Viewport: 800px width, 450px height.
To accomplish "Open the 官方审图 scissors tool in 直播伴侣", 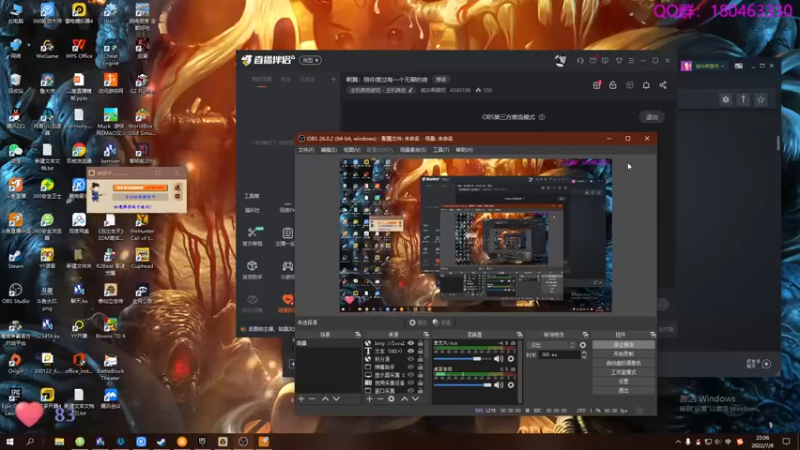I will (x=253, y=236).
